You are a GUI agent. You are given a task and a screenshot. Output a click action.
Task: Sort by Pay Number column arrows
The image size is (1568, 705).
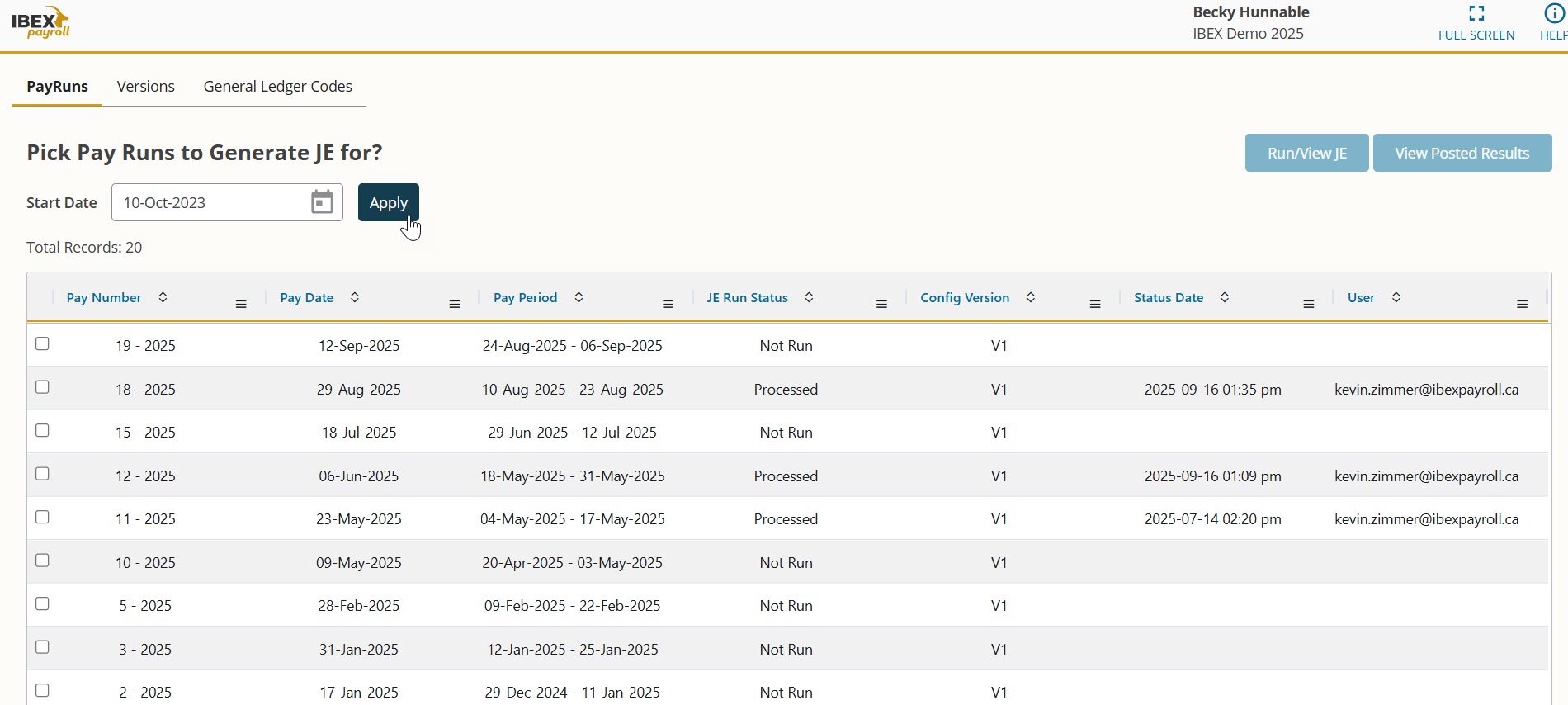[x=163, y=298]
